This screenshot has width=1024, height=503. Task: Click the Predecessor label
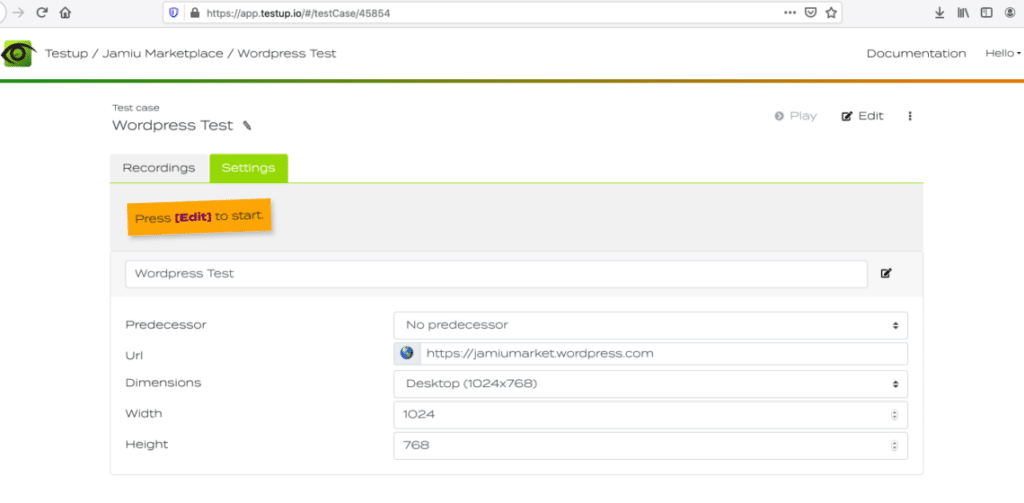[x=166, y=325]
